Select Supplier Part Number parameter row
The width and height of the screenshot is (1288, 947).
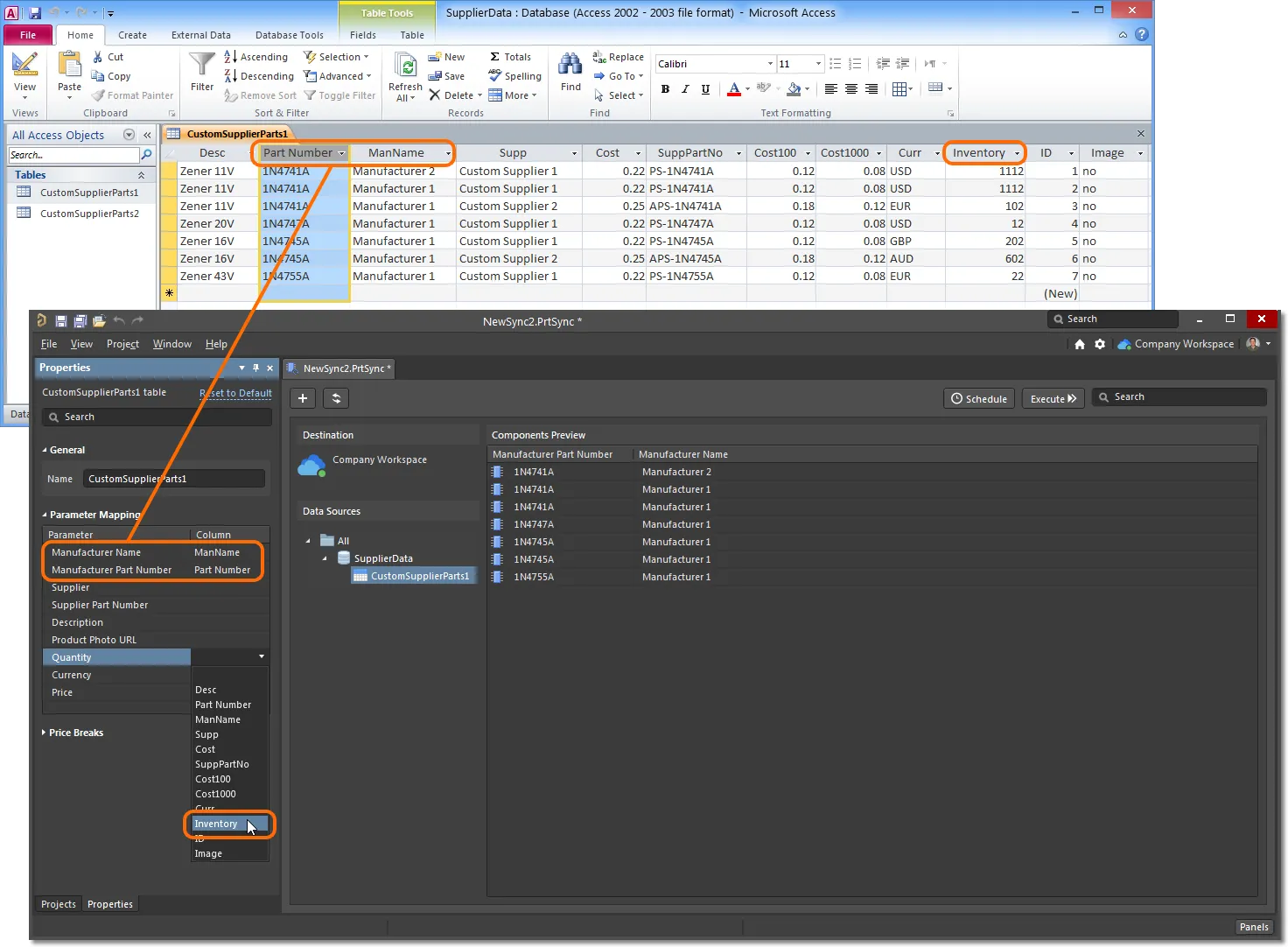pyautogui.click(x=156, y=605)
